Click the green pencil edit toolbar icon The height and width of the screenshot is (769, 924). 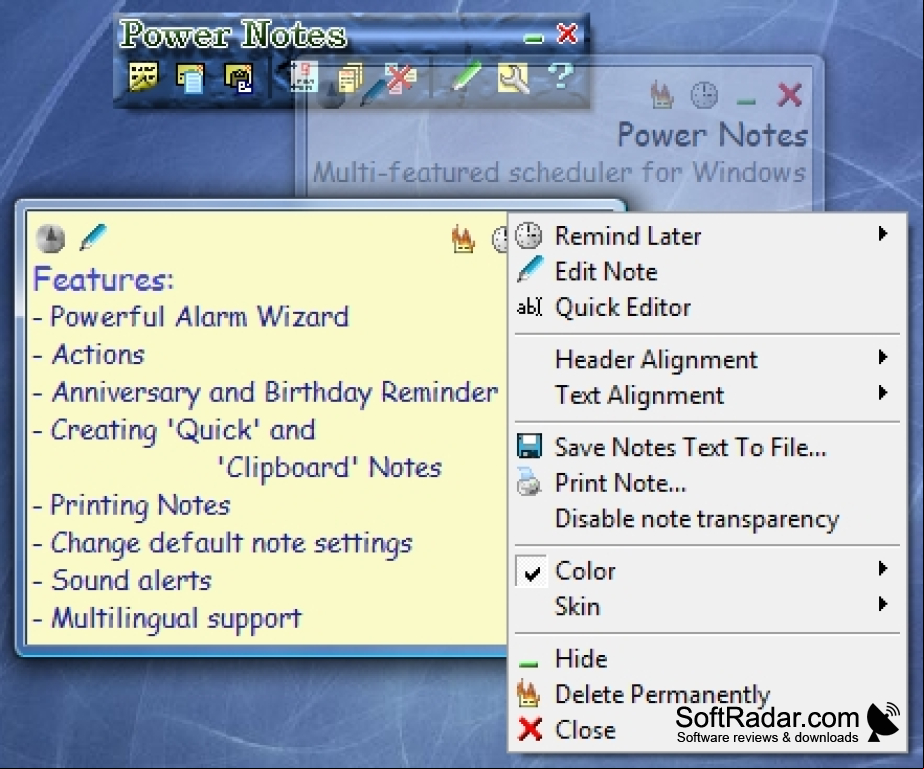(x=467, y=77)
